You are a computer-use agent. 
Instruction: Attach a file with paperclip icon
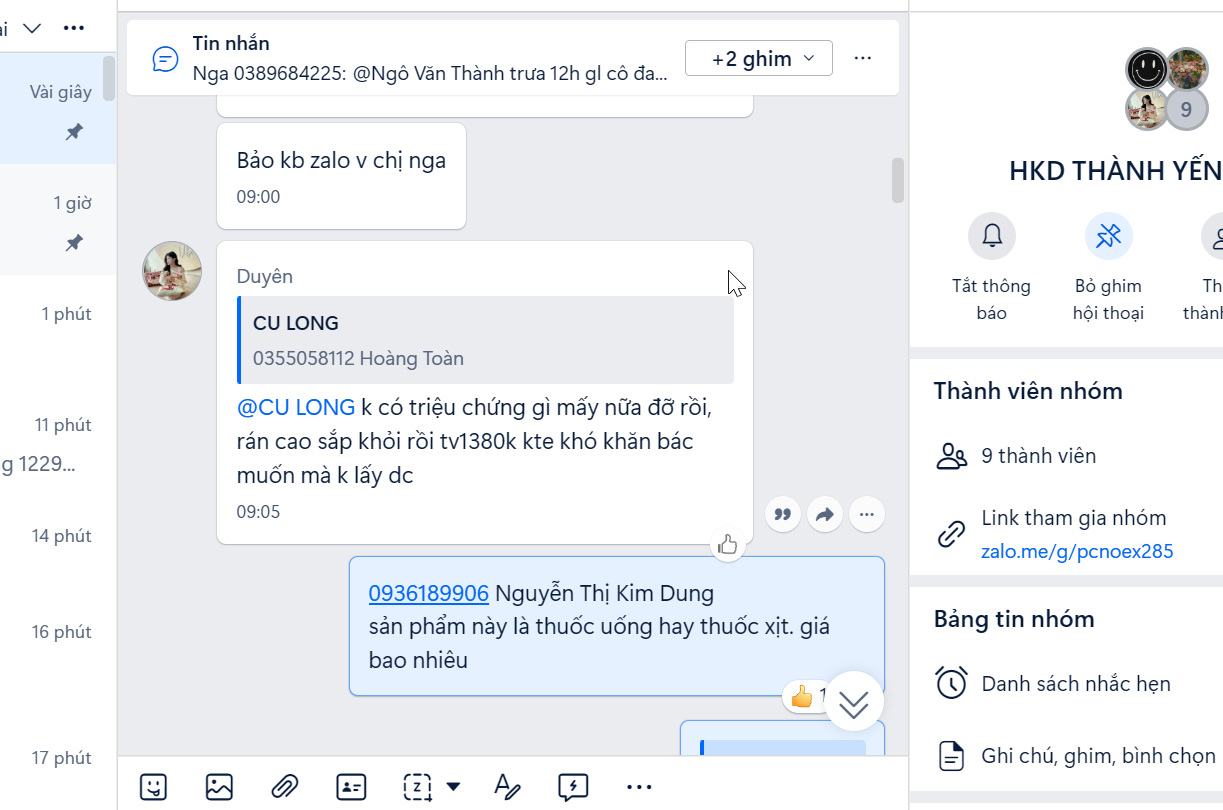coord(285,787)
